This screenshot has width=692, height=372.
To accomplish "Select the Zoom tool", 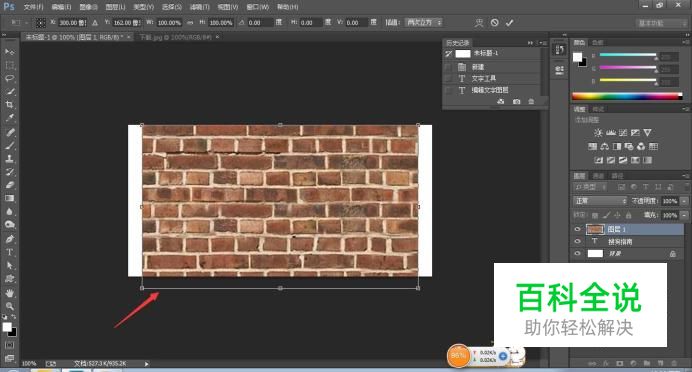I will (9, 306).
